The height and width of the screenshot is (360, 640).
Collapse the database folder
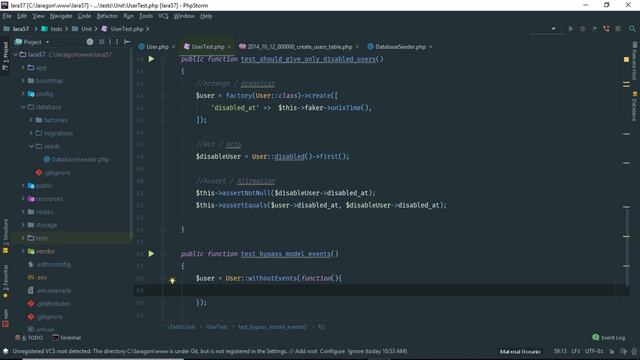coord(23,107)
